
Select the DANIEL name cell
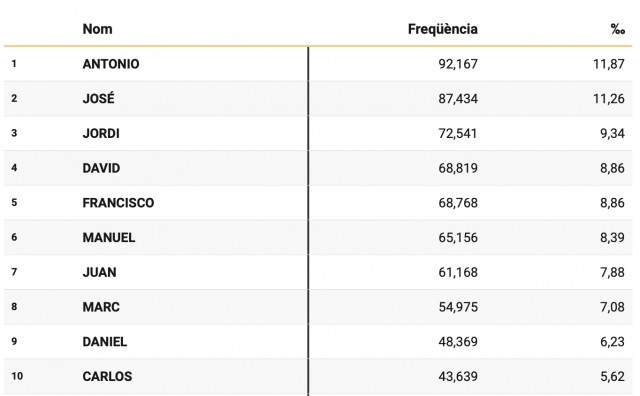pyautogui.click(x=104, y=341)
